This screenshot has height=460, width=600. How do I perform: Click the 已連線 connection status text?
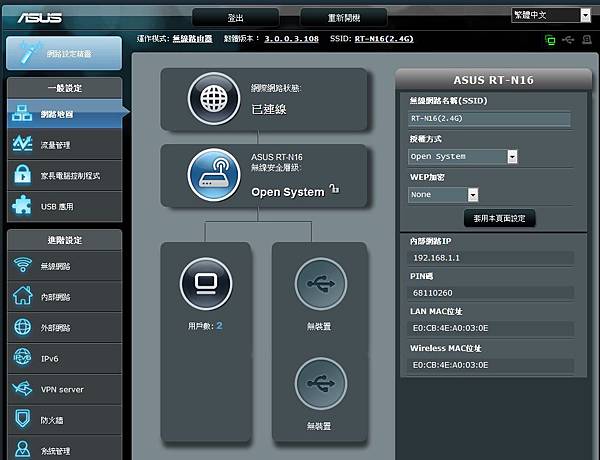pos(269,109)
